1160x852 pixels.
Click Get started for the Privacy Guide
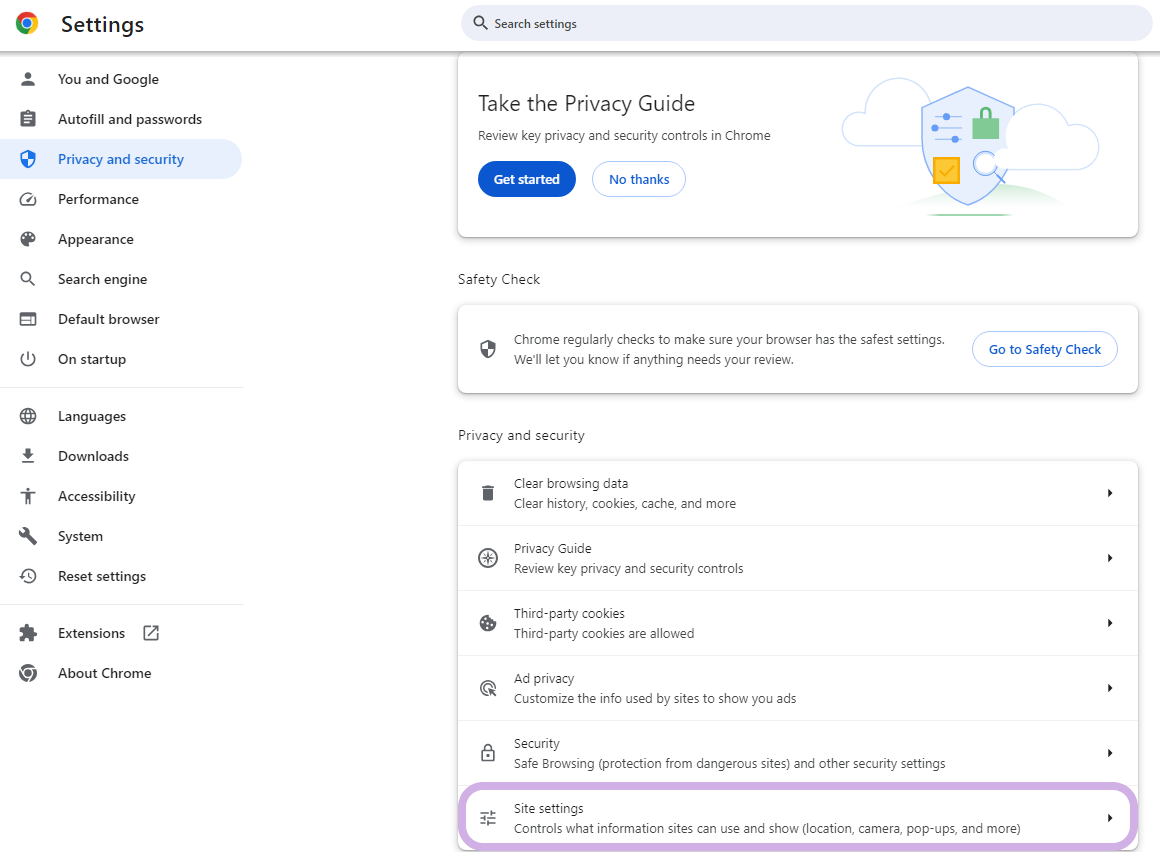527,179
